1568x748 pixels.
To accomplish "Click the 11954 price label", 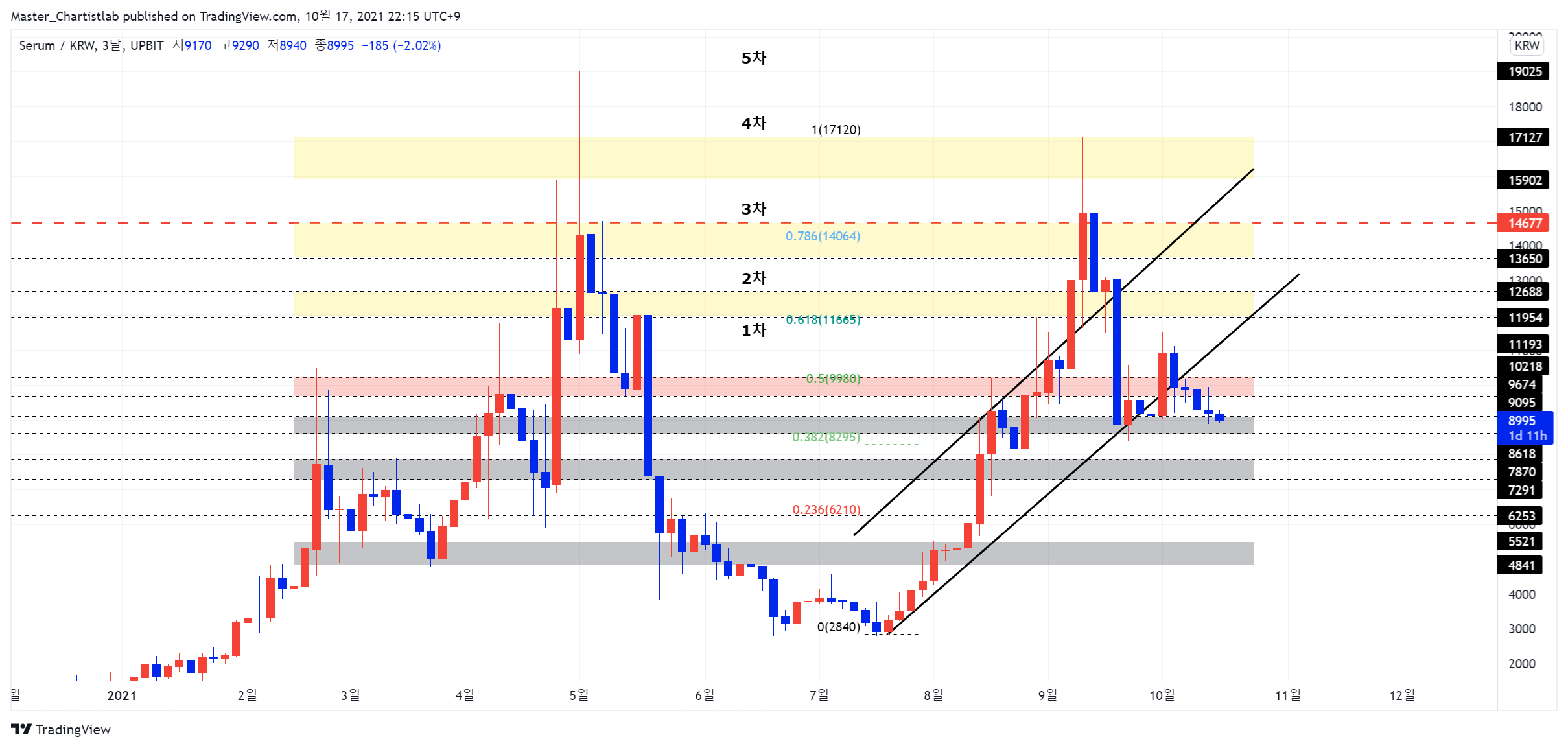I will coord(1523,318).
